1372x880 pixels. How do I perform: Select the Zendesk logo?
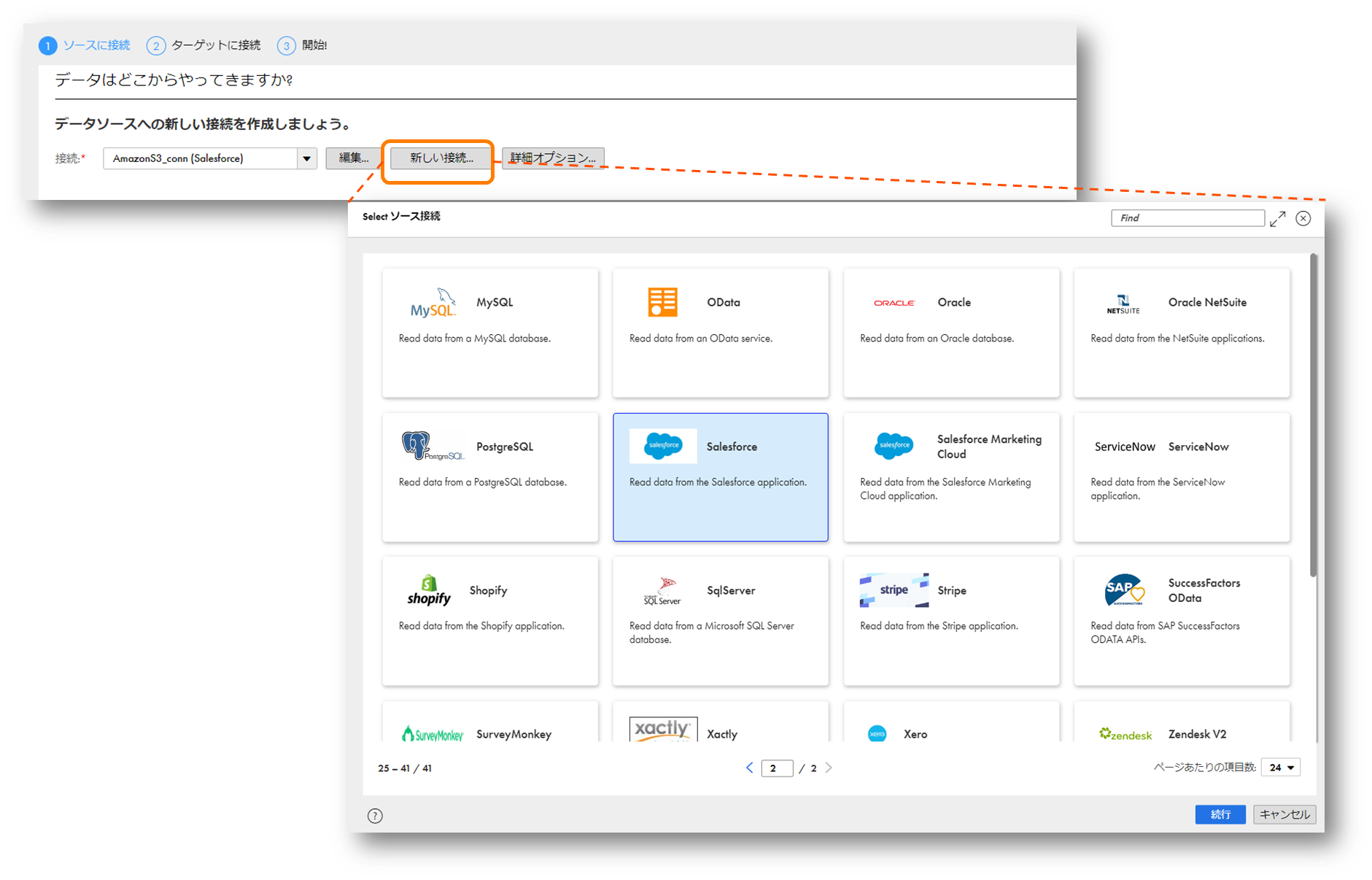pos(1125,734)
